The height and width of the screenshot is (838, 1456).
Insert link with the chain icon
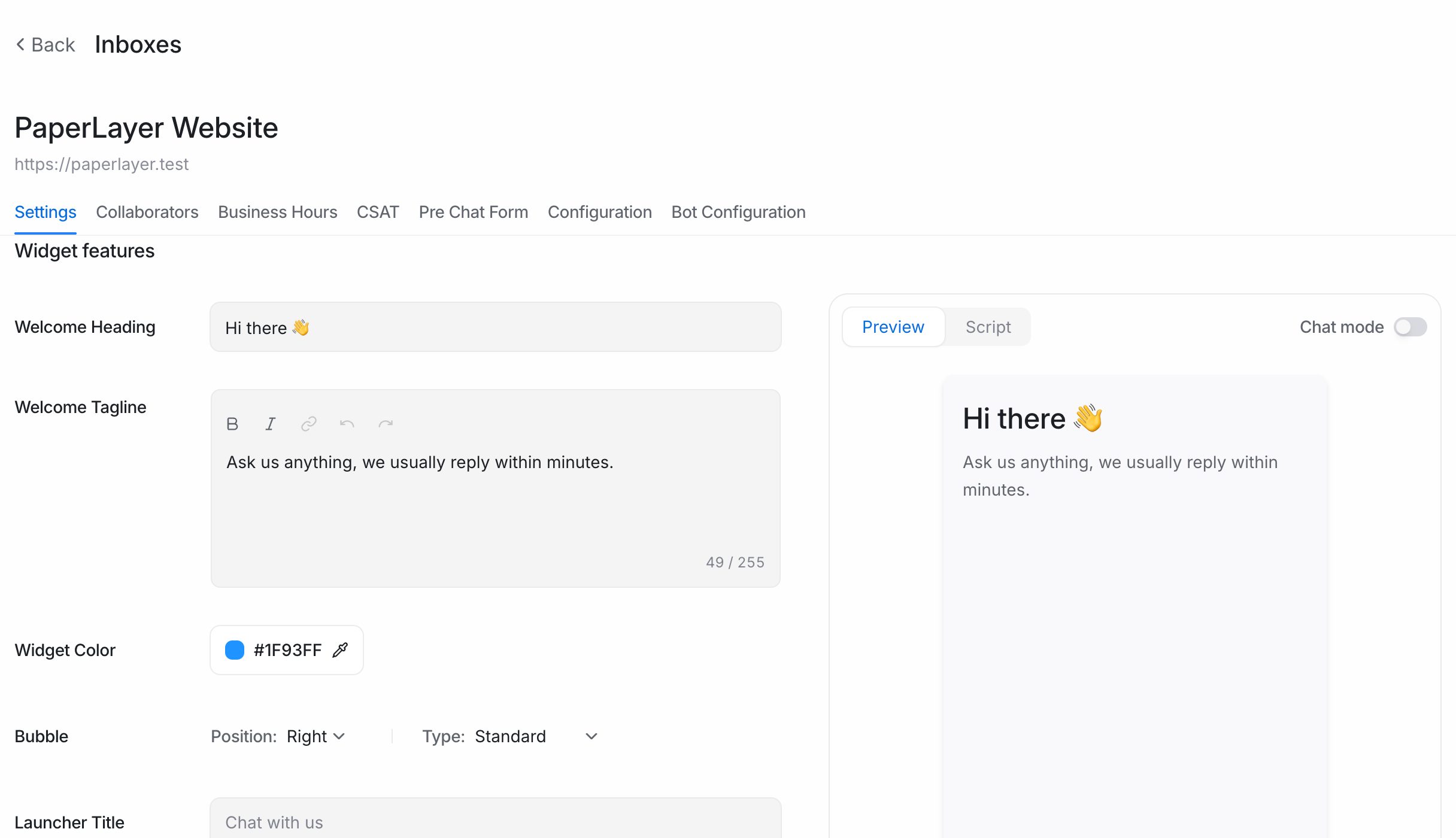tap(309, 424)
